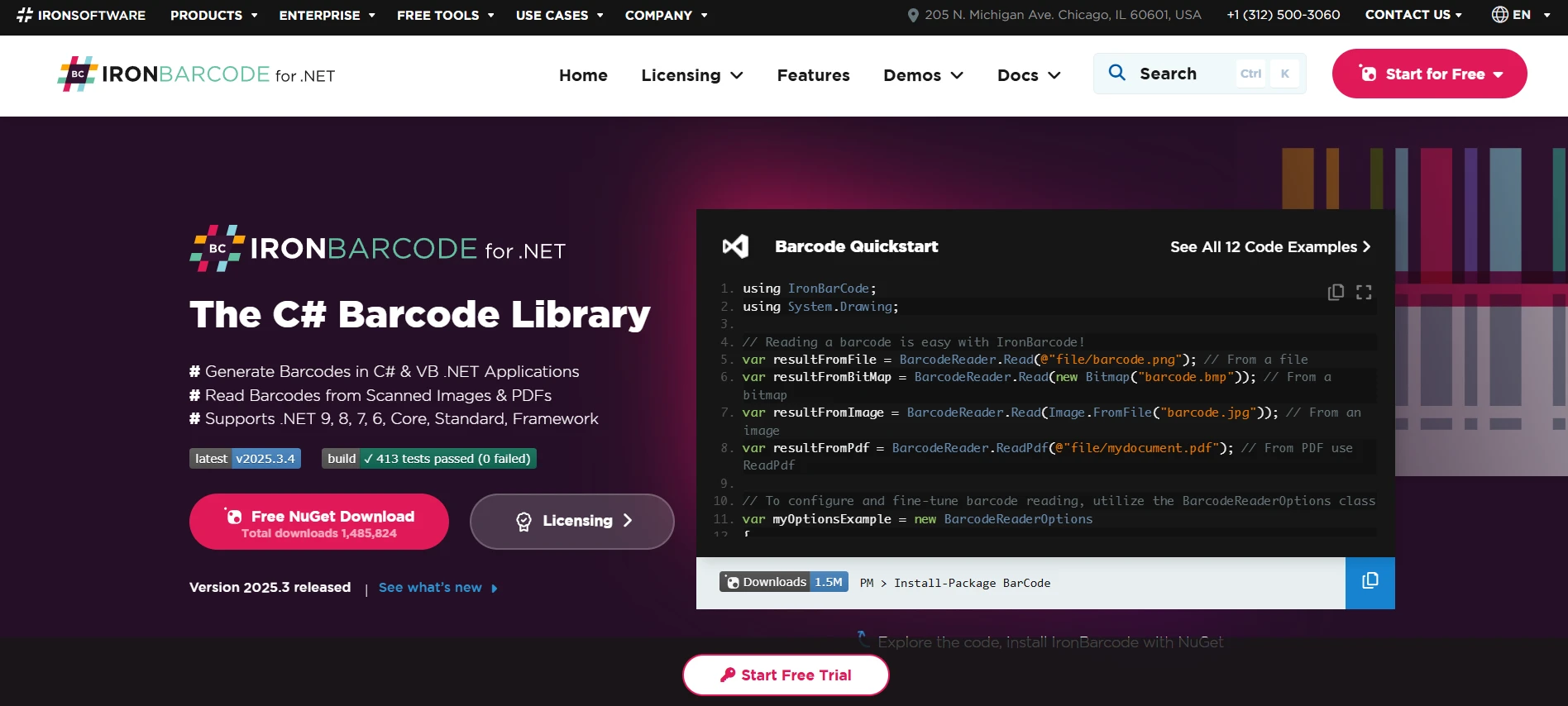Screen dimensions: 1568x706
Task: Open the Features page
Action: 813,75
